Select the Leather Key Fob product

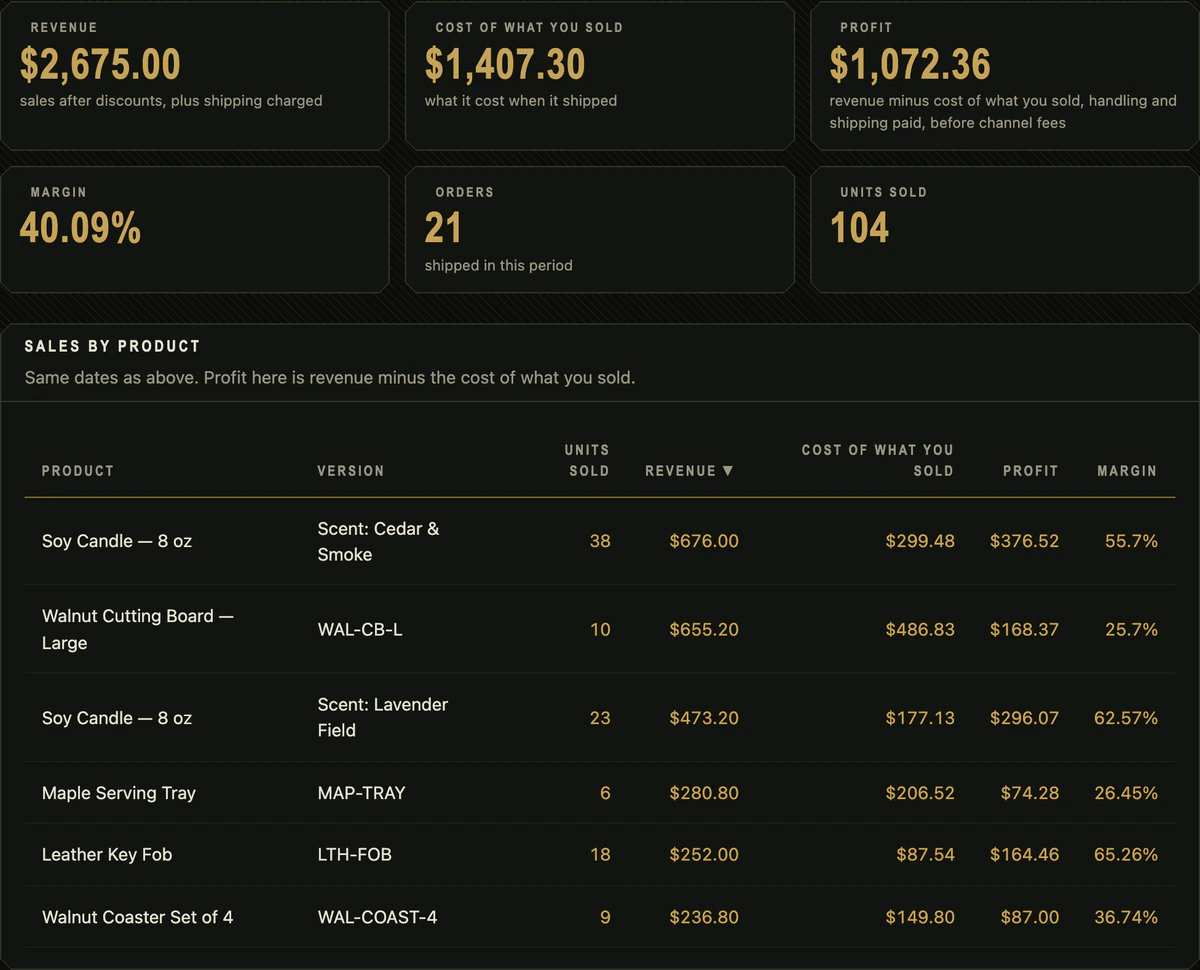[107, 855]
